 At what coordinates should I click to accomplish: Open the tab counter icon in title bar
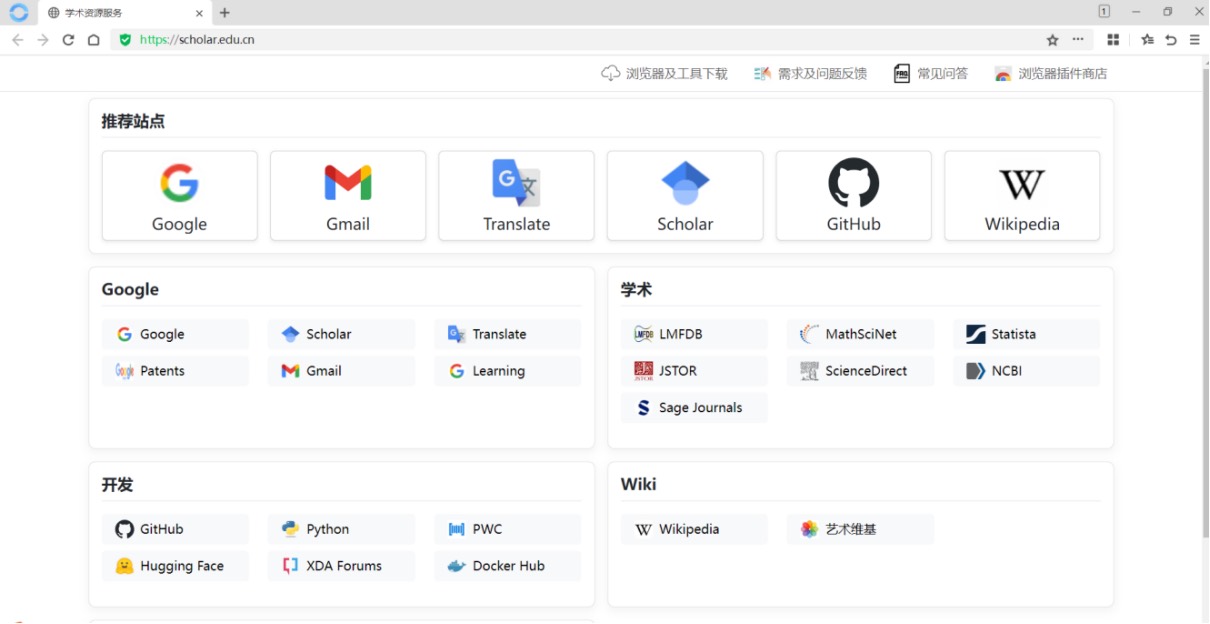1104,12
